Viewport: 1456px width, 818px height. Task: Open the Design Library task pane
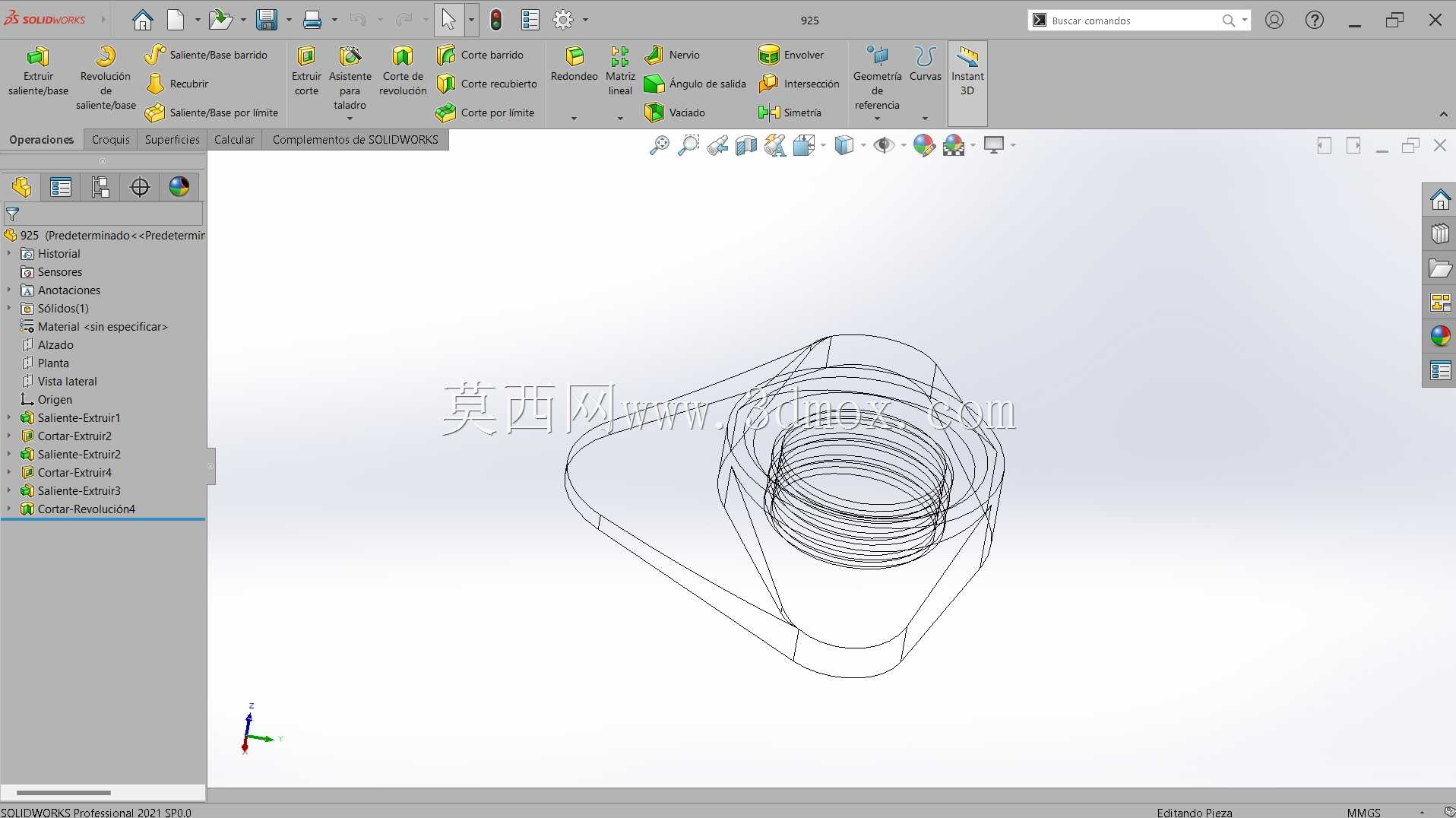coord(1440,234)
